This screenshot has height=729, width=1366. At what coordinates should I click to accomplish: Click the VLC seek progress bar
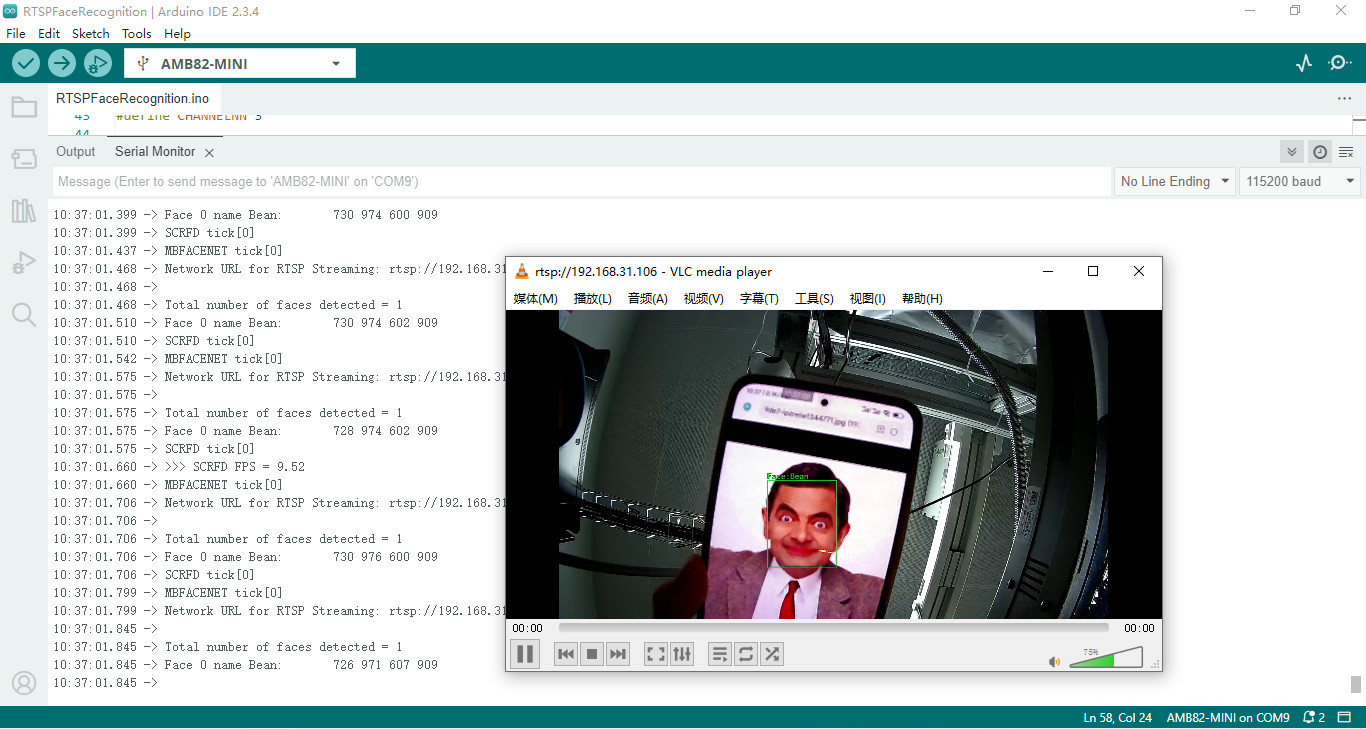833,628
